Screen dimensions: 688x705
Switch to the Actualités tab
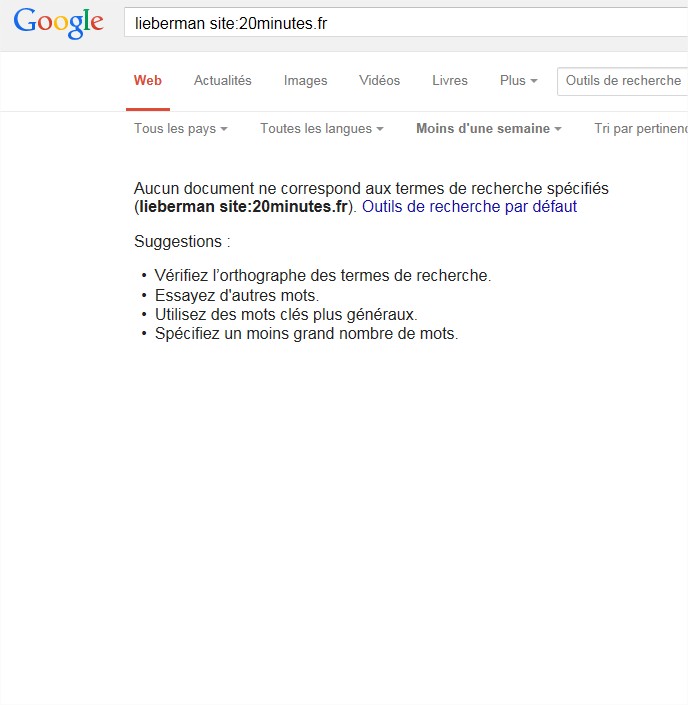223,80
